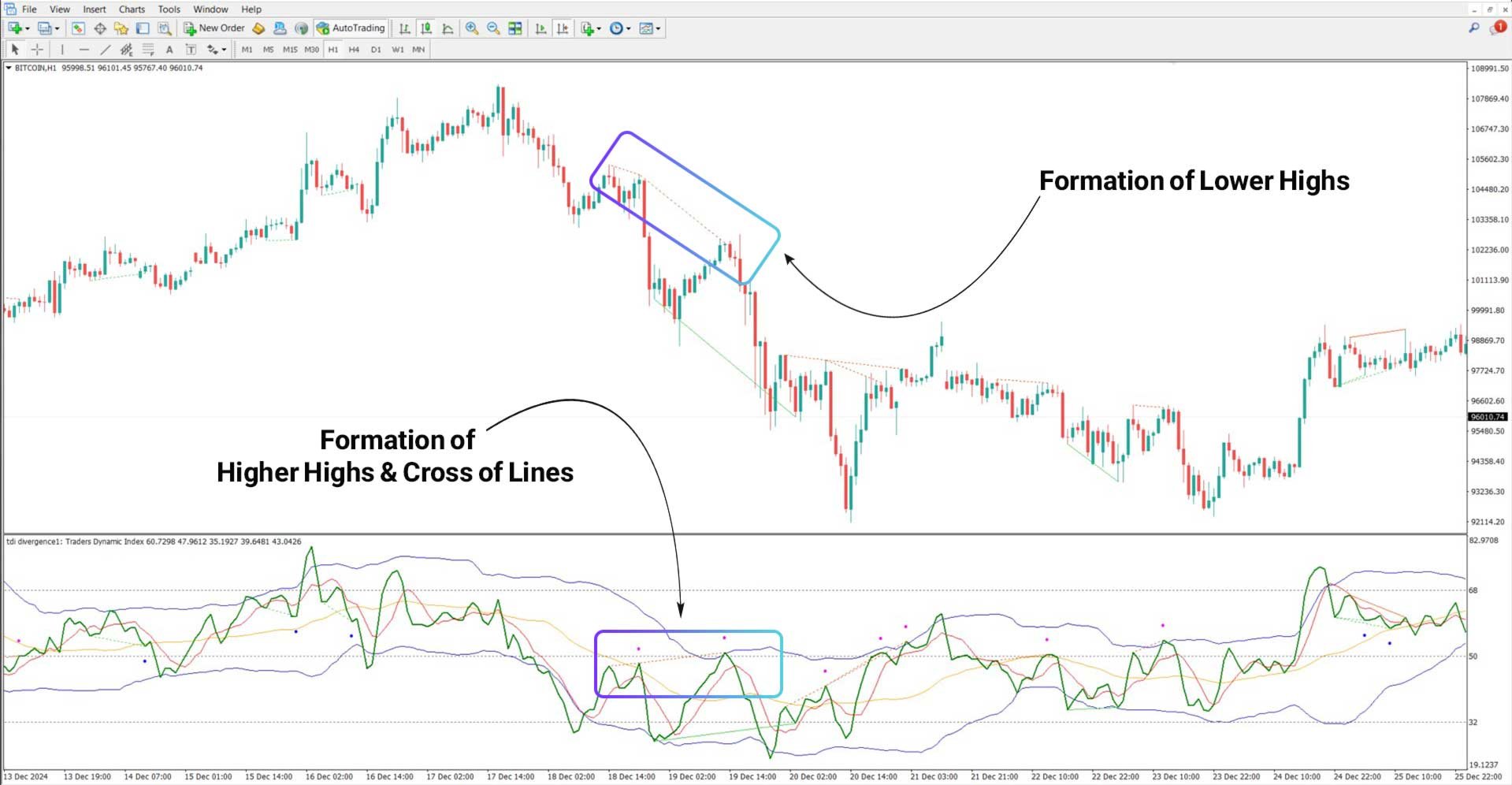The width and height of the screenshot is (1512, 785).
Task: Open the Profiles icon
Action: click(45, 28)
